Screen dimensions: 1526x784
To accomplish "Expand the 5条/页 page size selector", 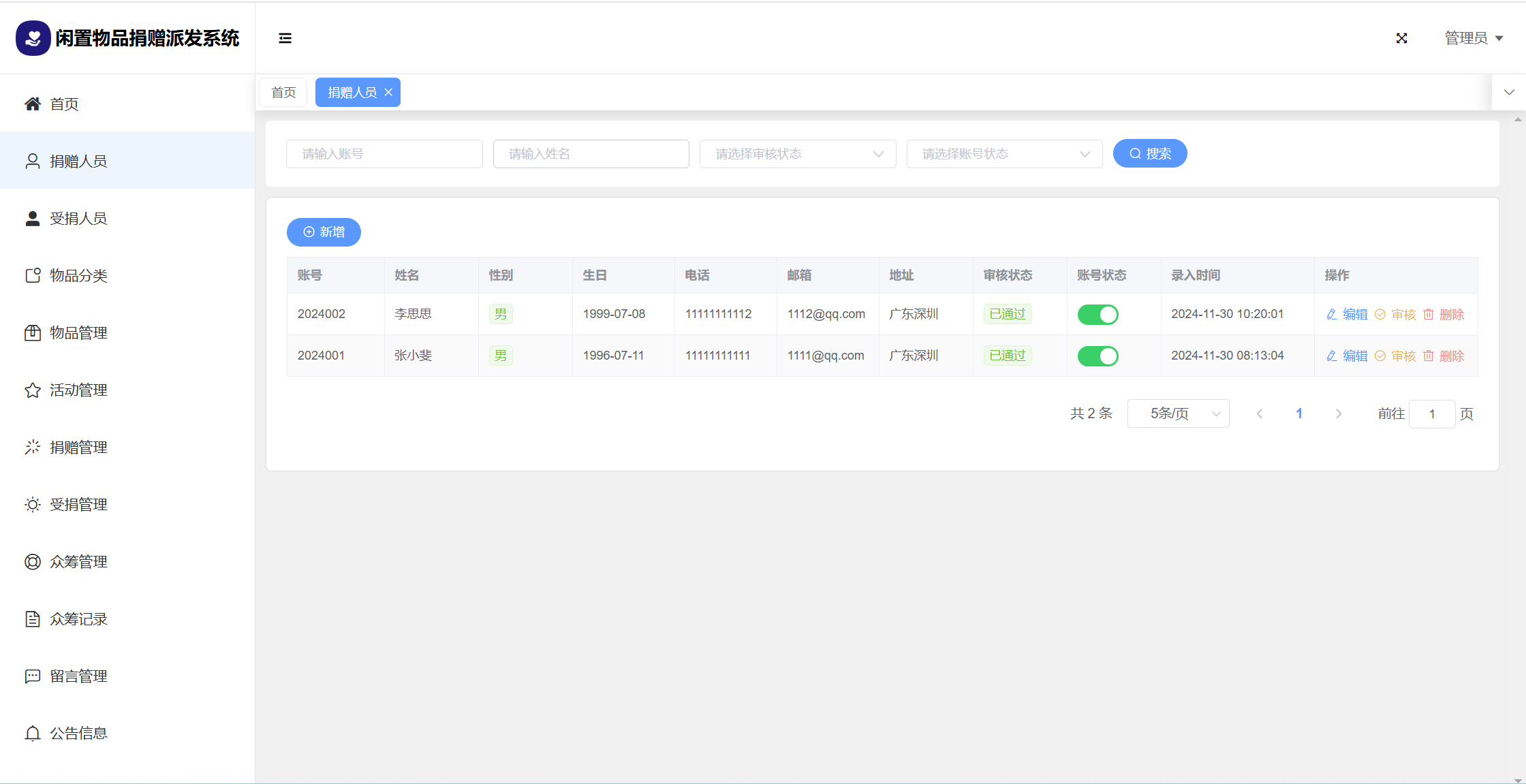I will (x=1178, y=413).
